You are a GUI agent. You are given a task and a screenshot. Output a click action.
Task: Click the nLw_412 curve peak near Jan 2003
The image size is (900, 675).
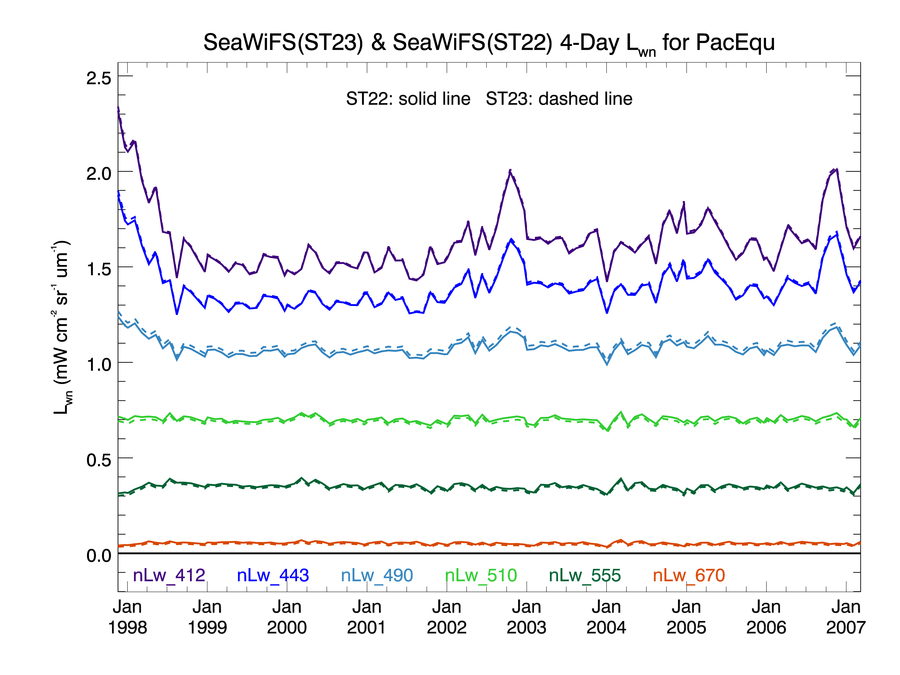510,170
